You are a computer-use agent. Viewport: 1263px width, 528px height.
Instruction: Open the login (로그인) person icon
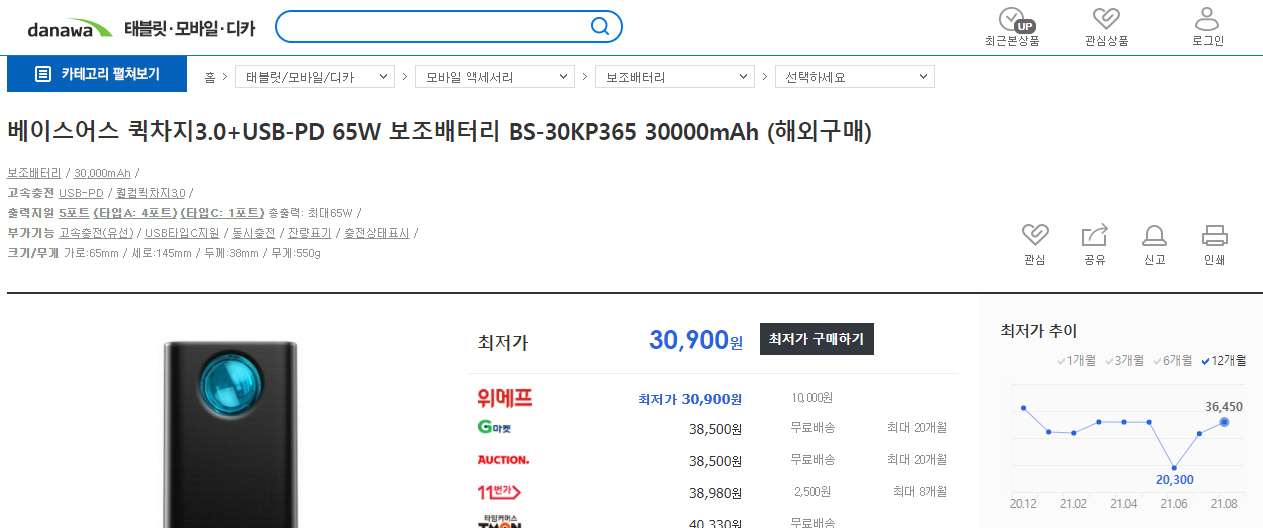1207,19
